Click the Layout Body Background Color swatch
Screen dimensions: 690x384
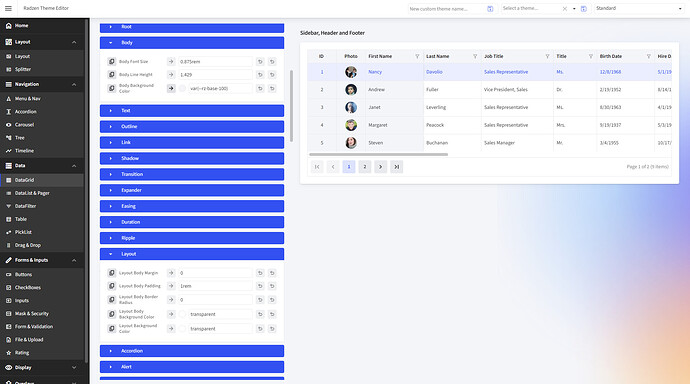pyautogui.click(x=182, y=314)
